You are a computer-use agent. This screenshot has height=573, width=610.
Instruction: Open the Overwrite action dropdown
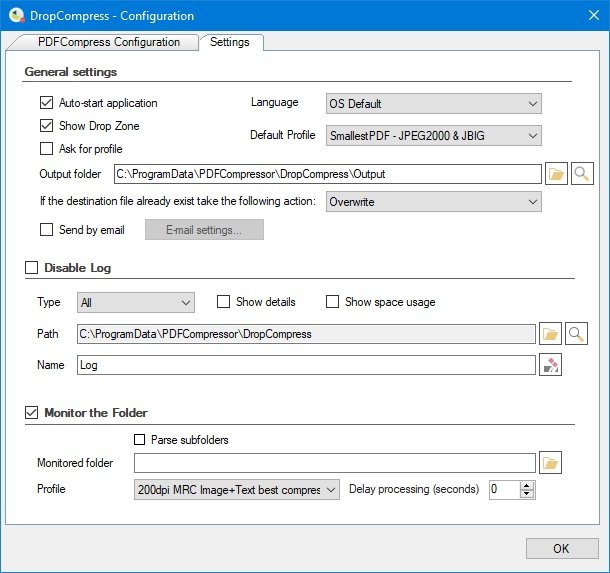(433, 201)
